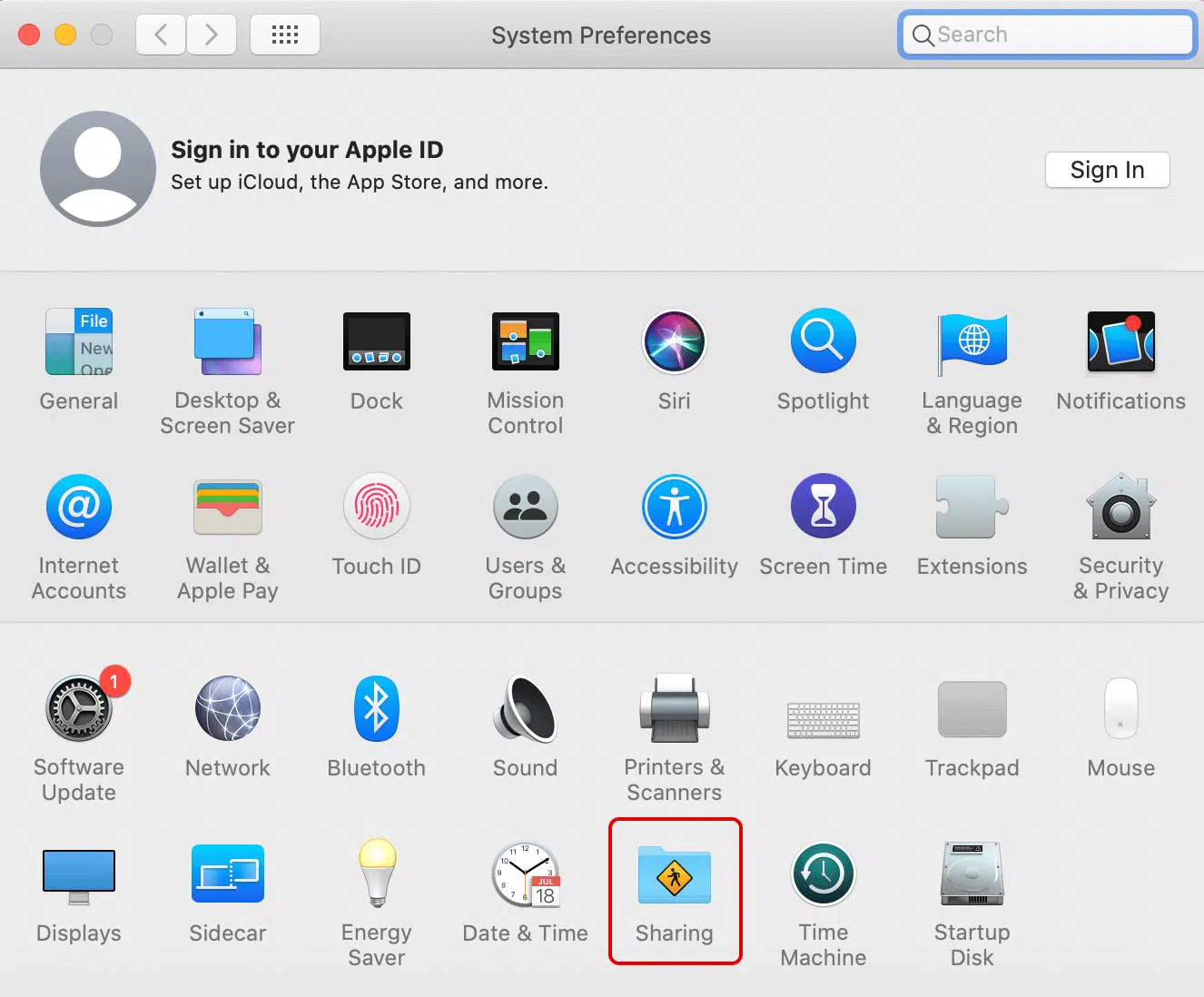Minimize the window with yellow button

[x=65, y=35]
